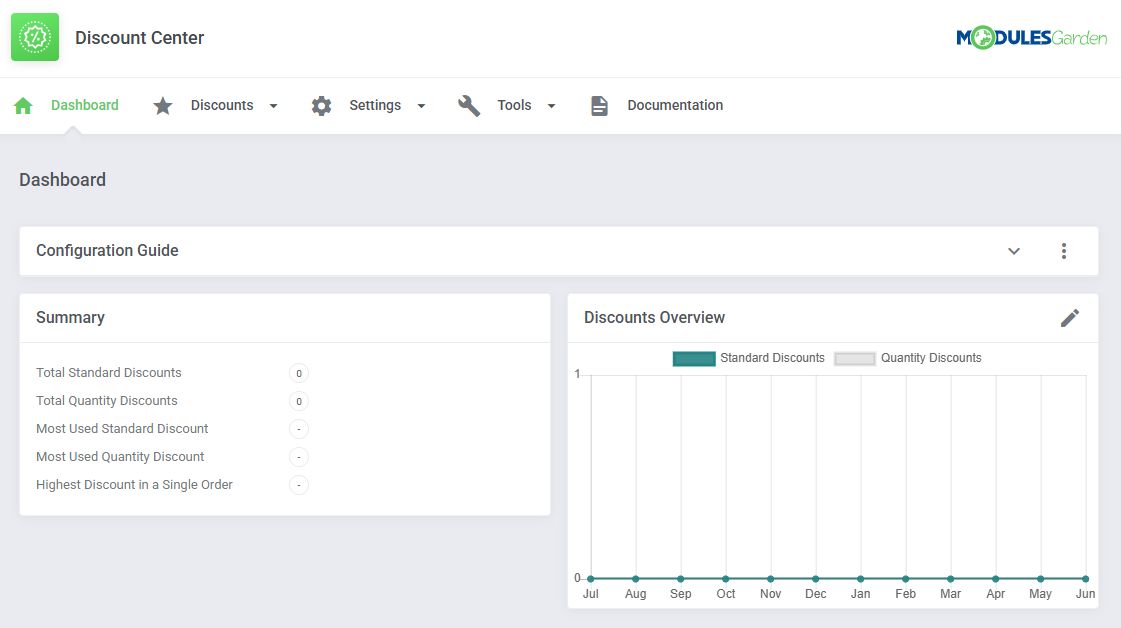Click the pencil edit icon in Discounts Overview
This screenshot has width=1121, height=628.
[1070, 318]
